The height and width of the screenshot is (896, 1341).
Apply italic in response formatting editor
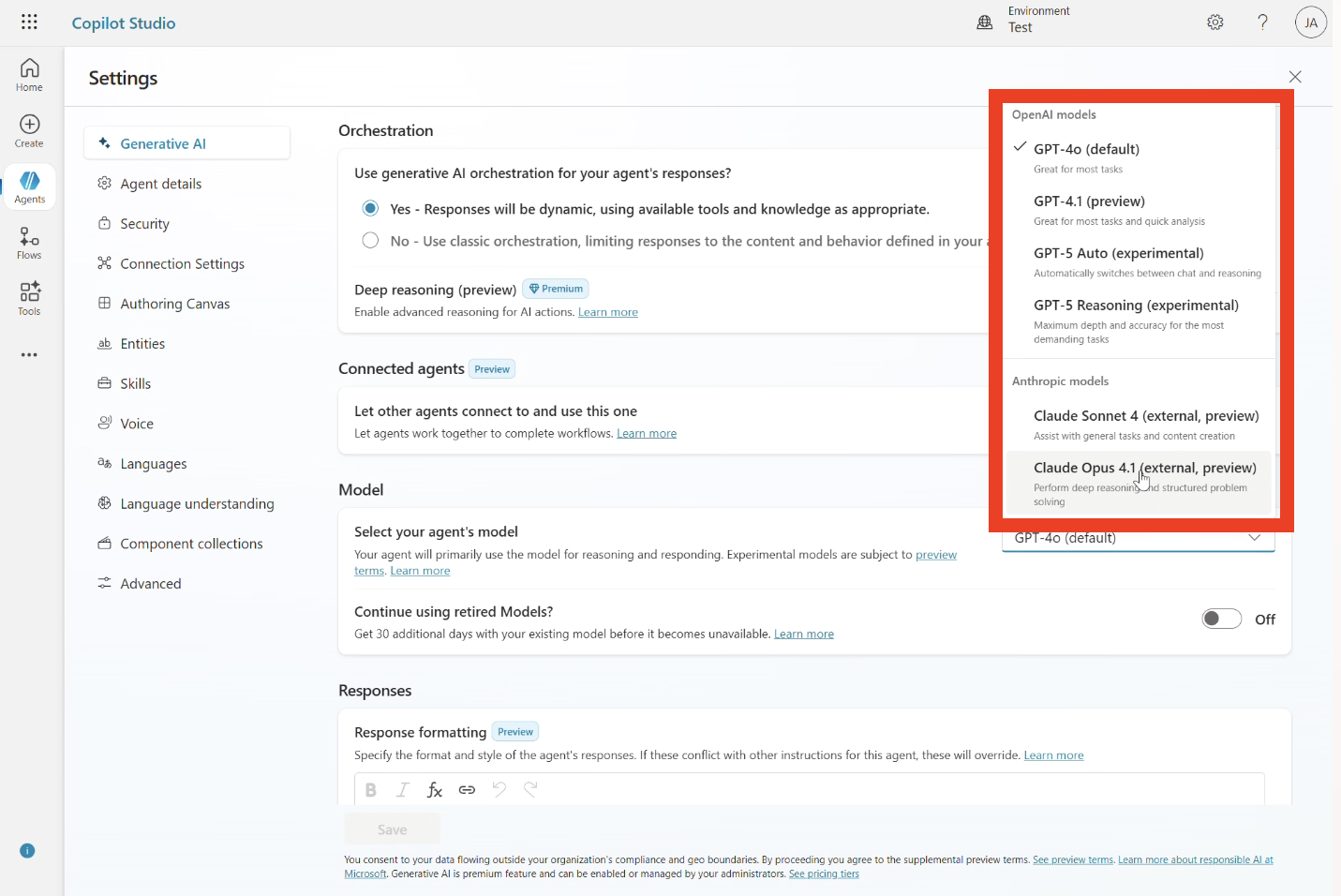403,790
